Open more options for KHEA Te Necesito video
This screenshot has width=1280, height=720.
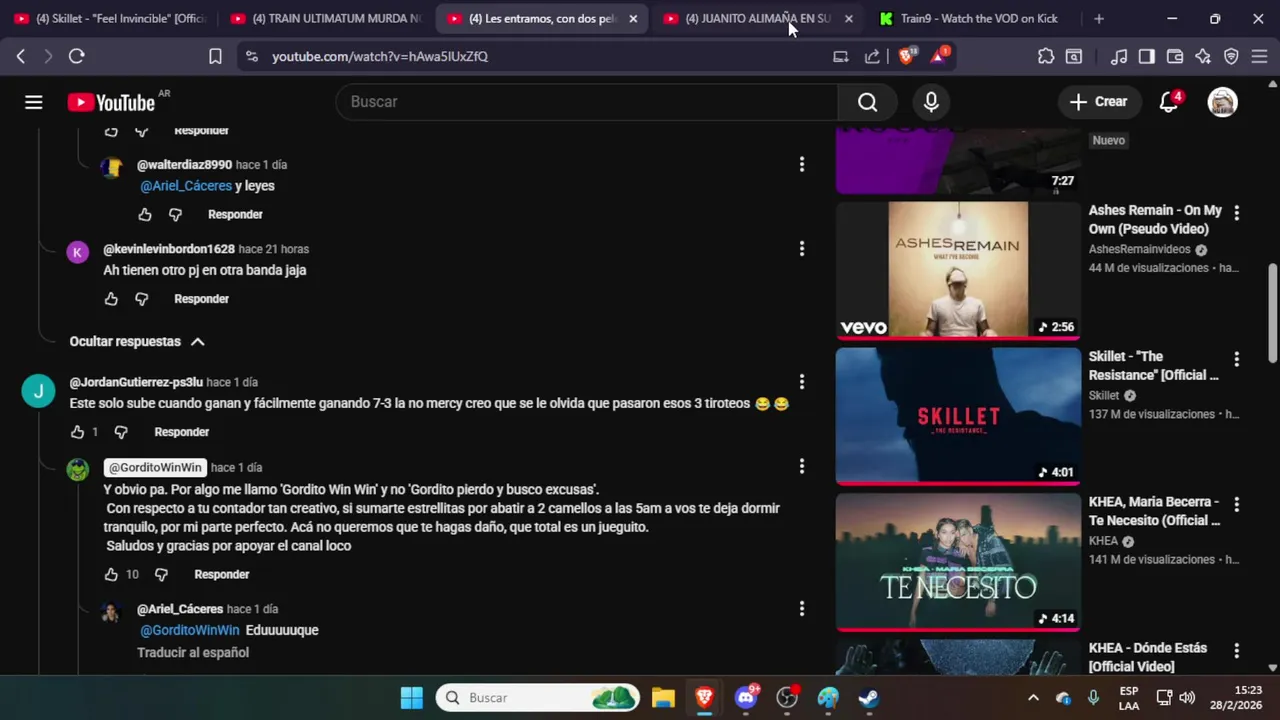pos(1236,504)
